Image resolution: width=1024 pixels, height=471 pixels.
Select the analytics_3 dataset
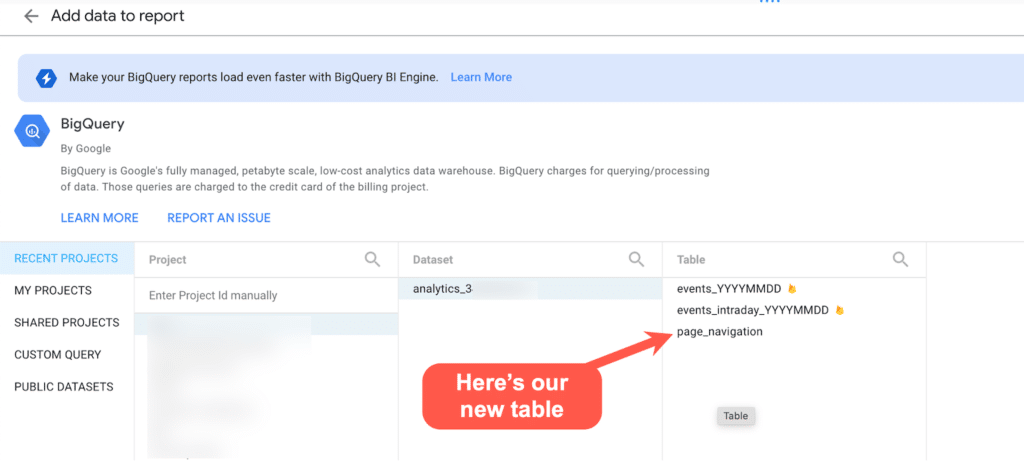click(x=530, y=289)
